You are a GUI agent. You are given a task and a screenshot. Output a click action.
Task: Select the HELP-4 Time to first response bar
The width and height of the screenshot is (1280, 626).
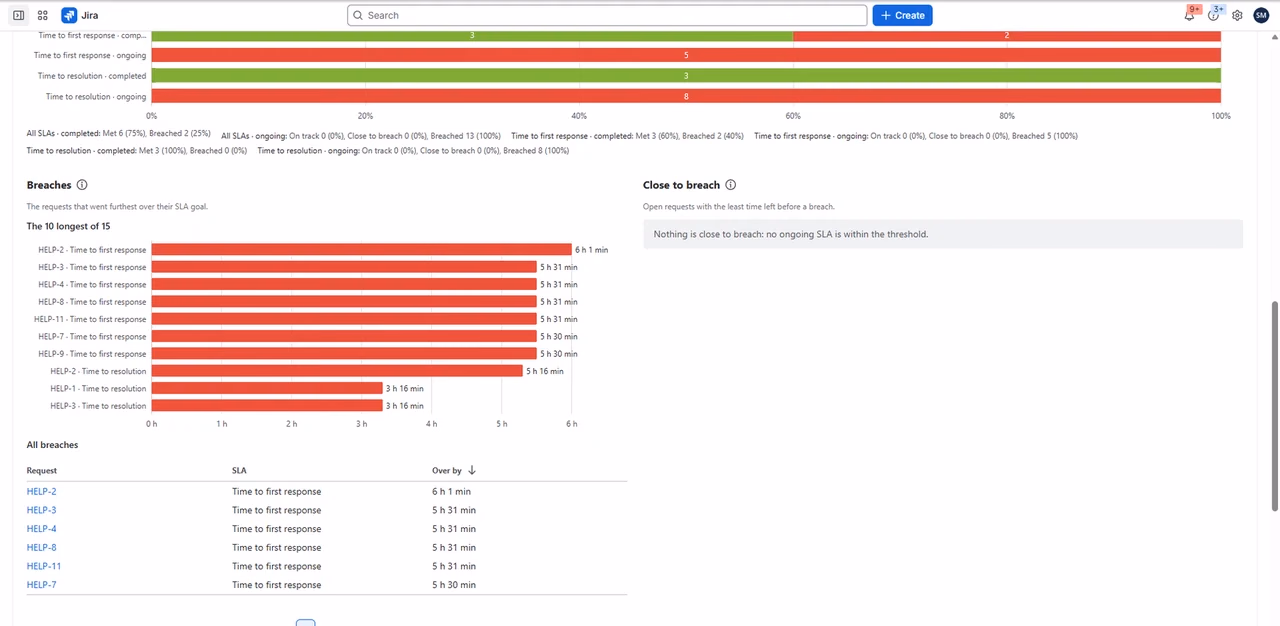[x=344, y=284]
